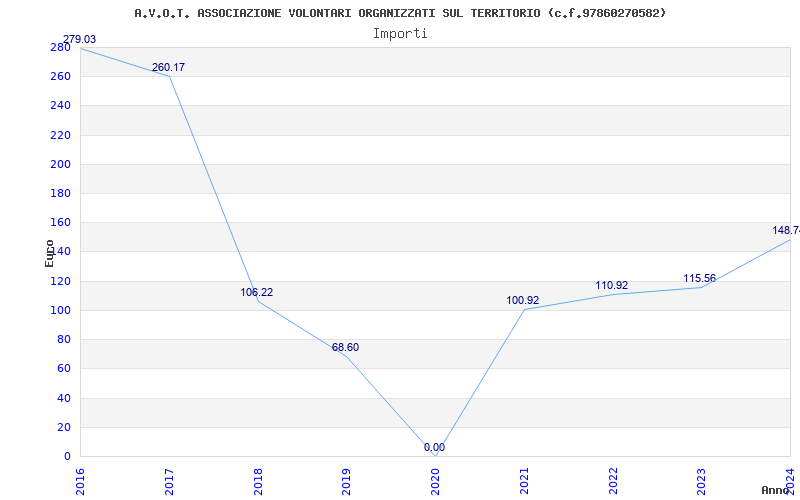Click the 200 y-axis tick label

[60, 164]
